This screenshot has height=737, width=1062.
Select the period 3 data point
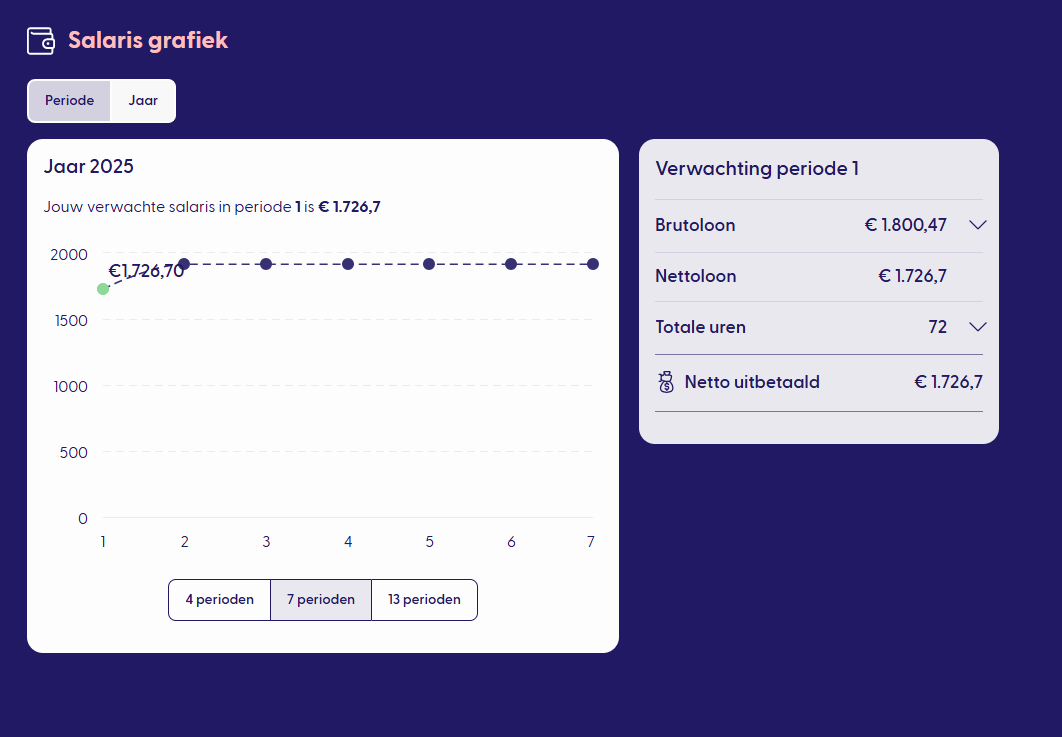(x=266, y=264)
